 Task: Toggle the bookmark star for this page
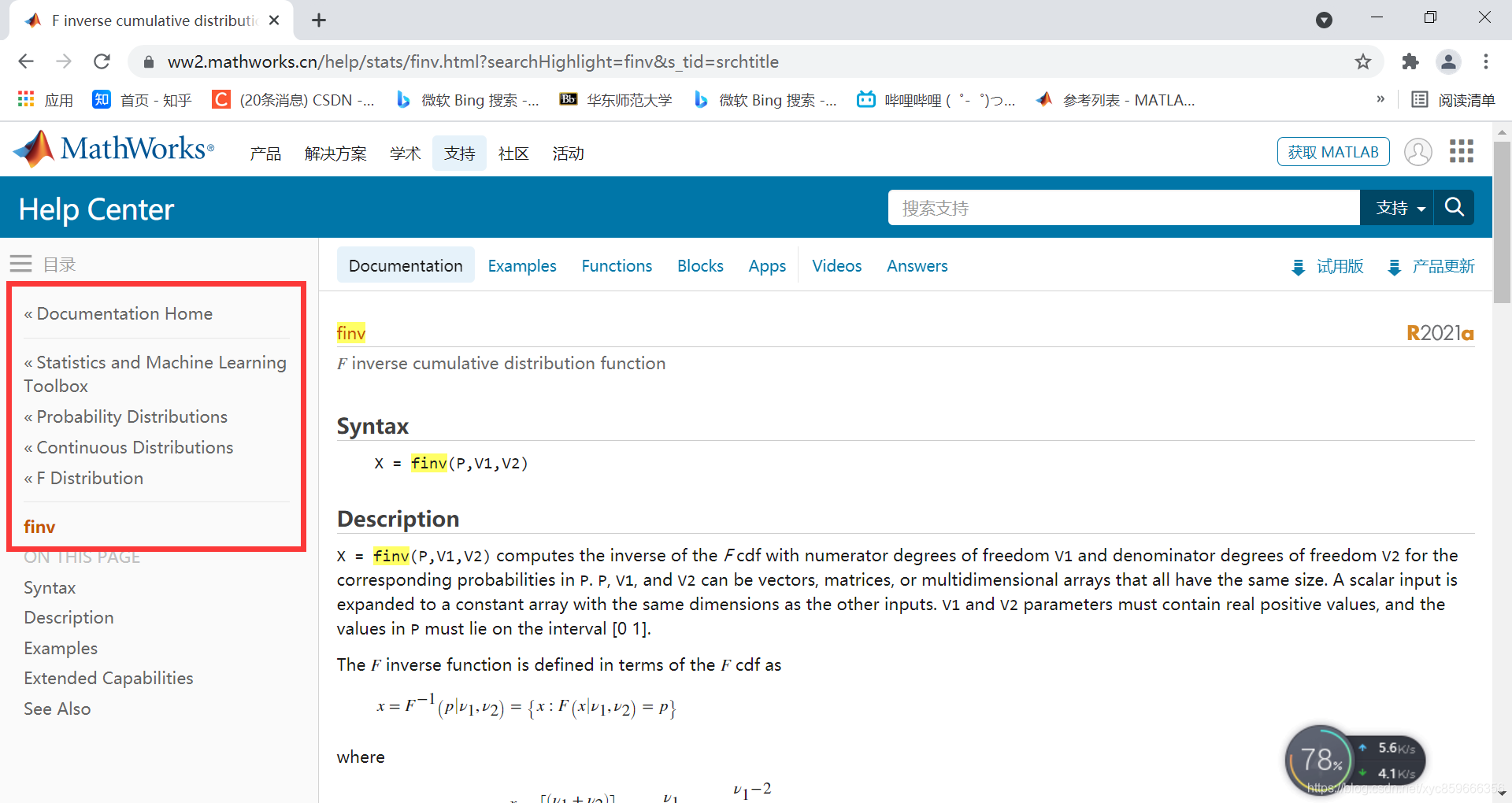point(1364,61)
